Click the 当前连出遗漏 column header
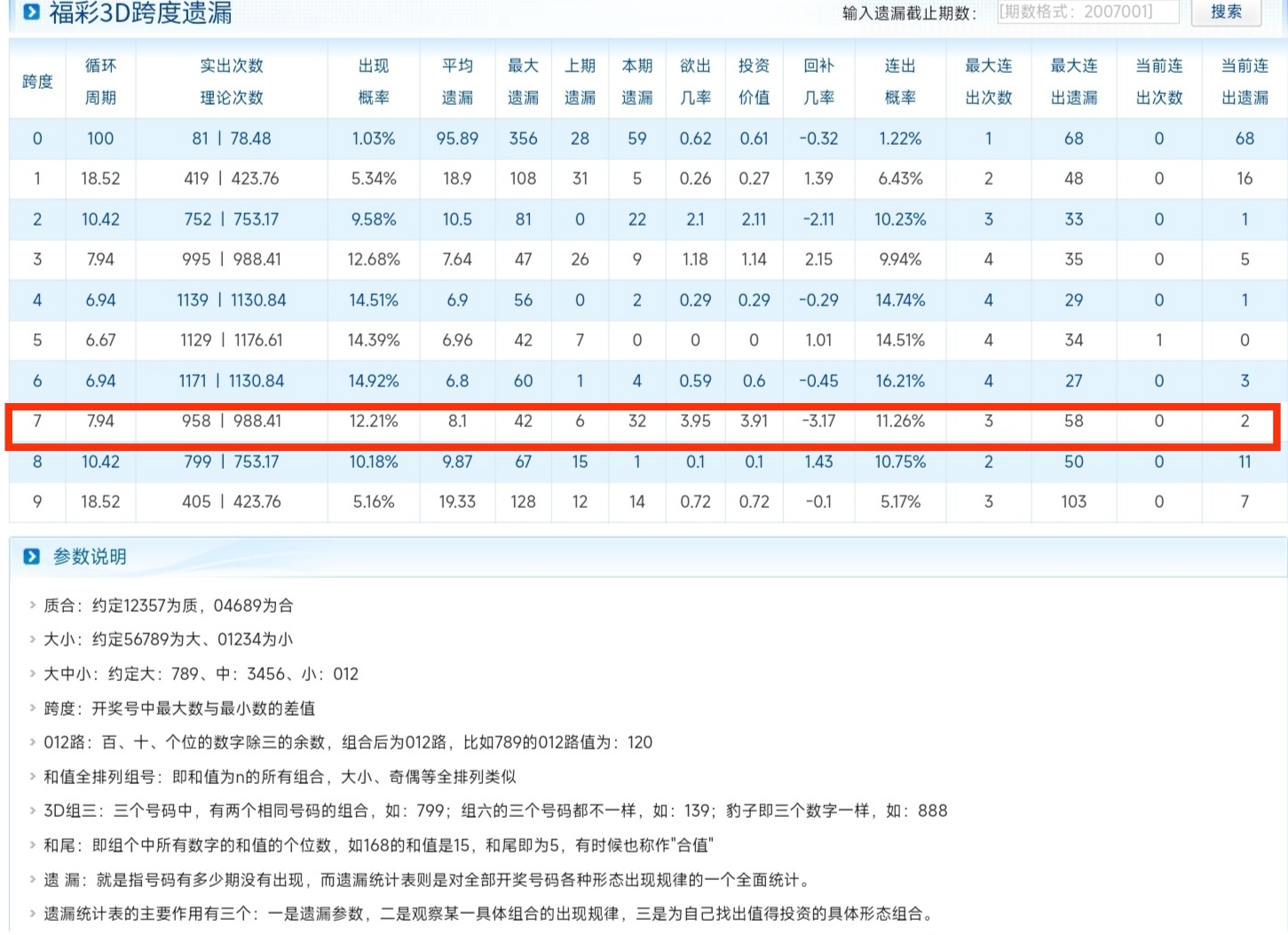 [x=1245, y=82]
